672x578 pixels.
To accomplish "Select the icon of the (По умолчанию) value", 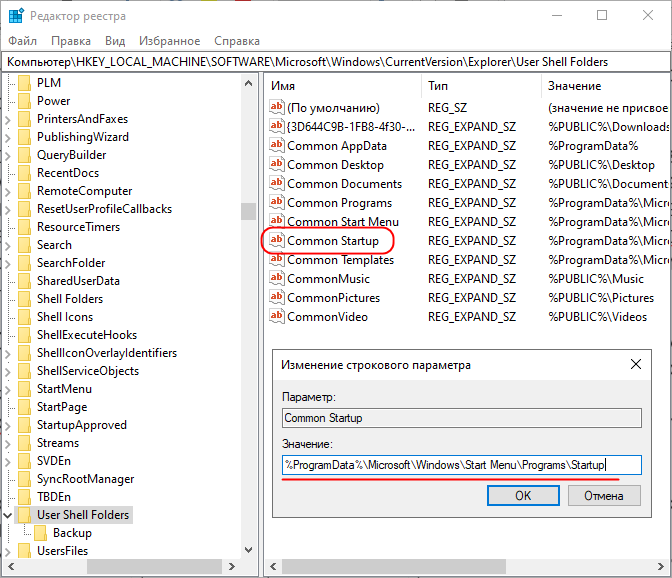I will click(276, 107).
